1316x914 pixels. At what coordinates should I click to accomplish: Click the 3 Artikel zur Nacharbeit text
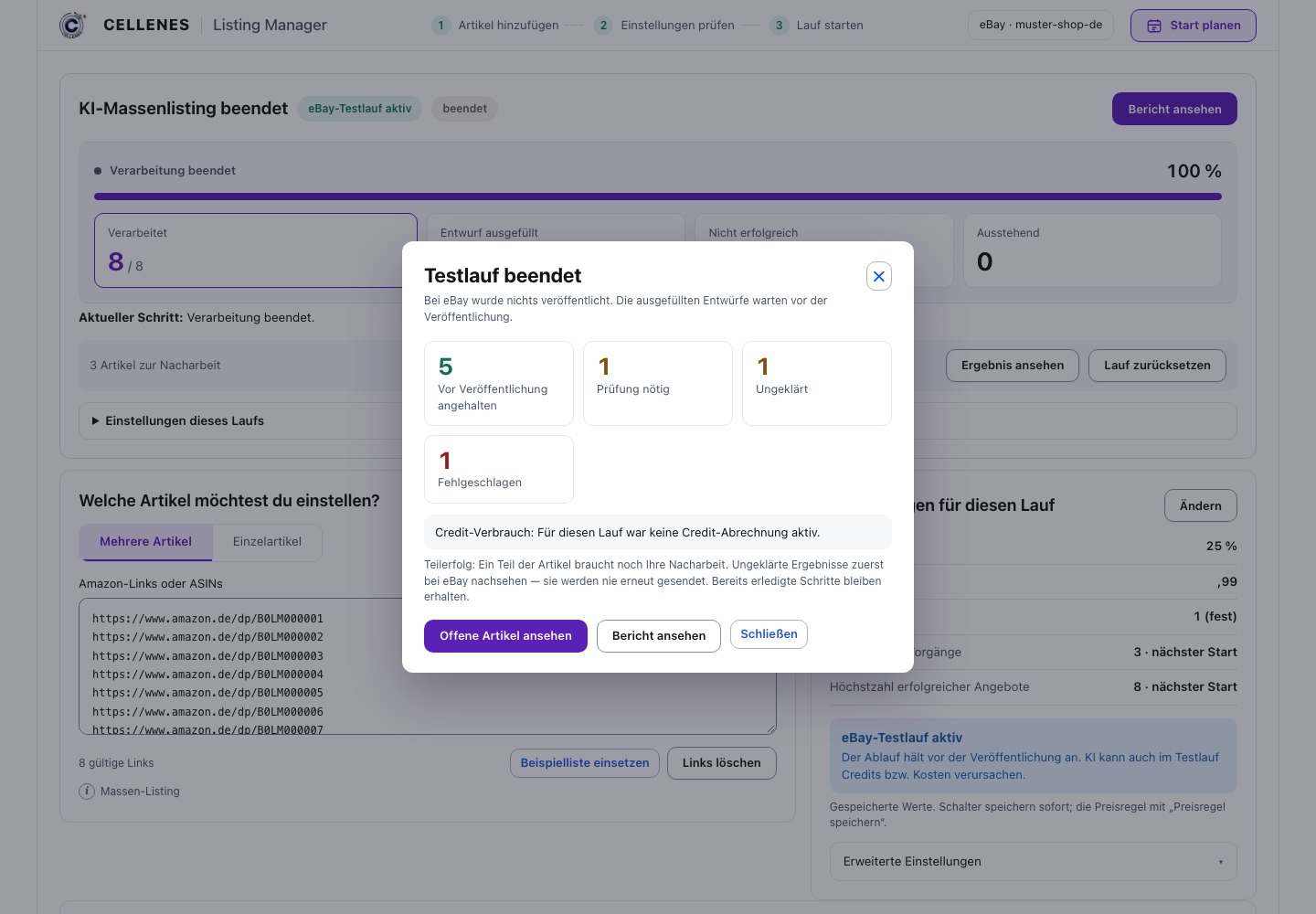155,366
